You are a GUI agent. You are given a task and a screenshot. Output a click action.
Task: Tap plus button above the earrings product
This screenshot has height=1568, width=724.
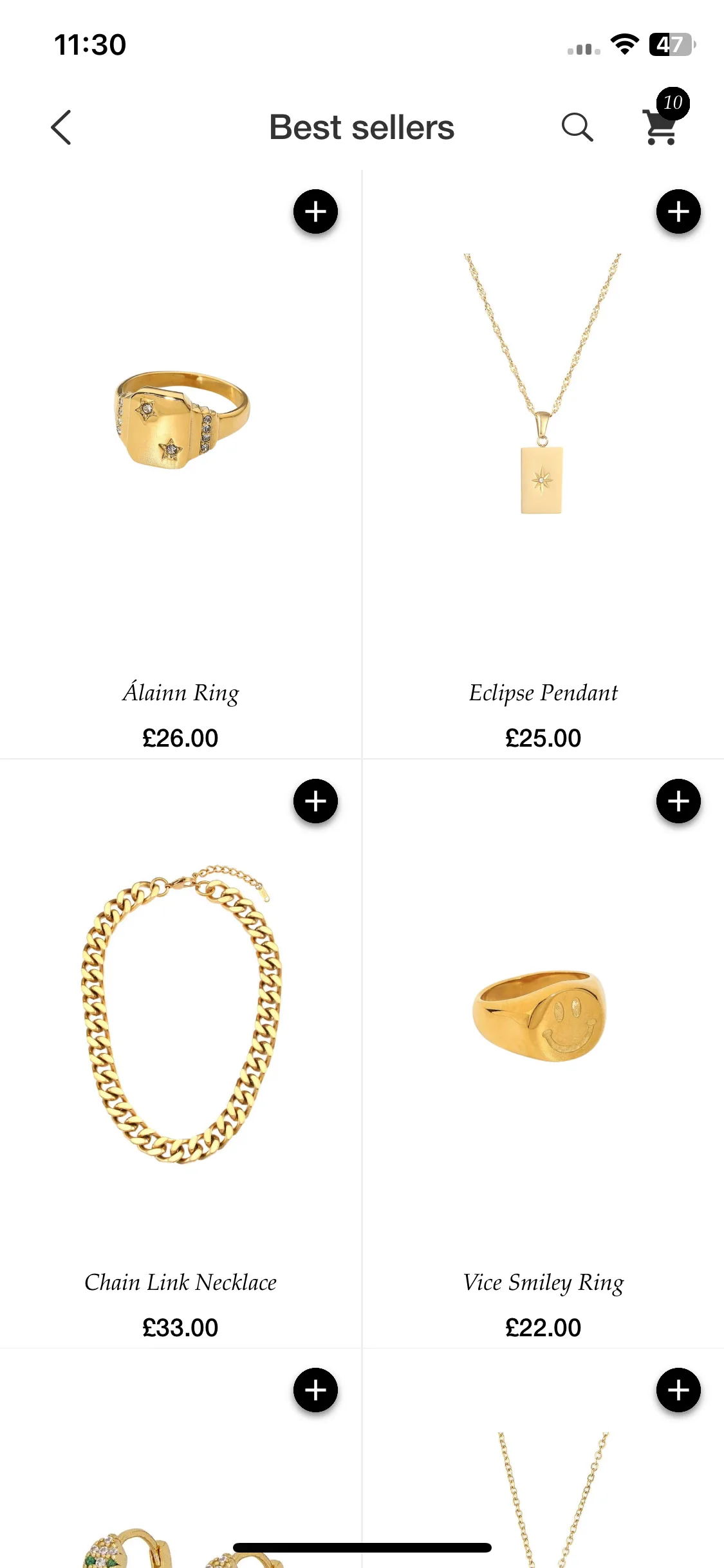coord(315,1390)
